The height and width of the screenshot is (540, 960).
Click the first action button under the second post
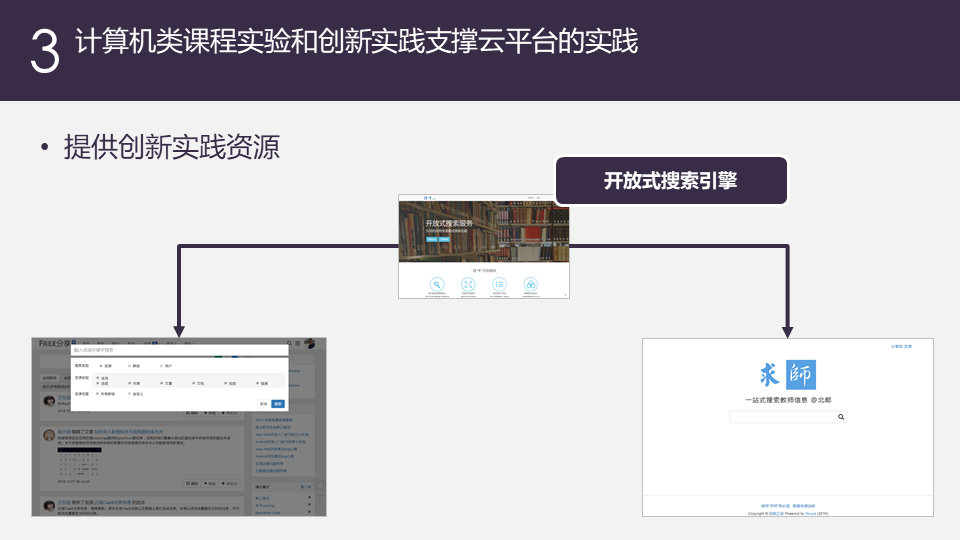[x=192, y=484]
